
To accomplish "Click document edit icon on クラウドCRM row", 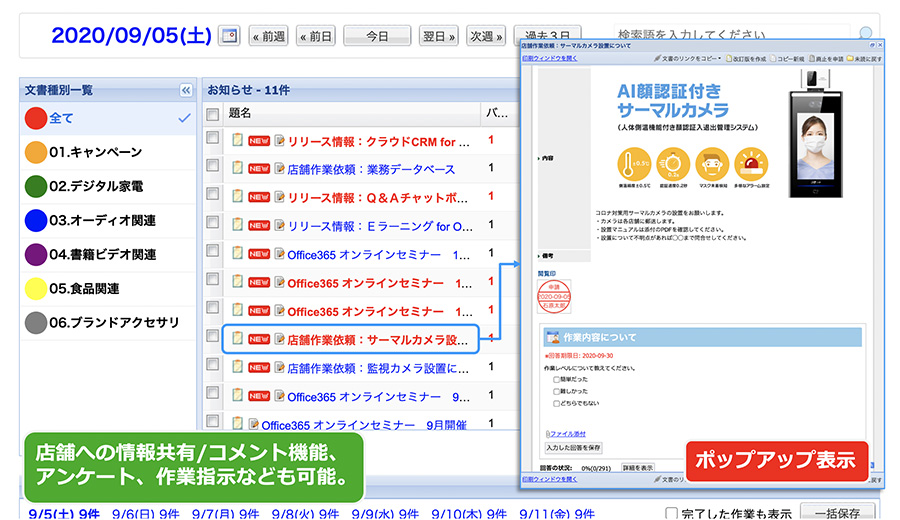I will click(280, 141).
